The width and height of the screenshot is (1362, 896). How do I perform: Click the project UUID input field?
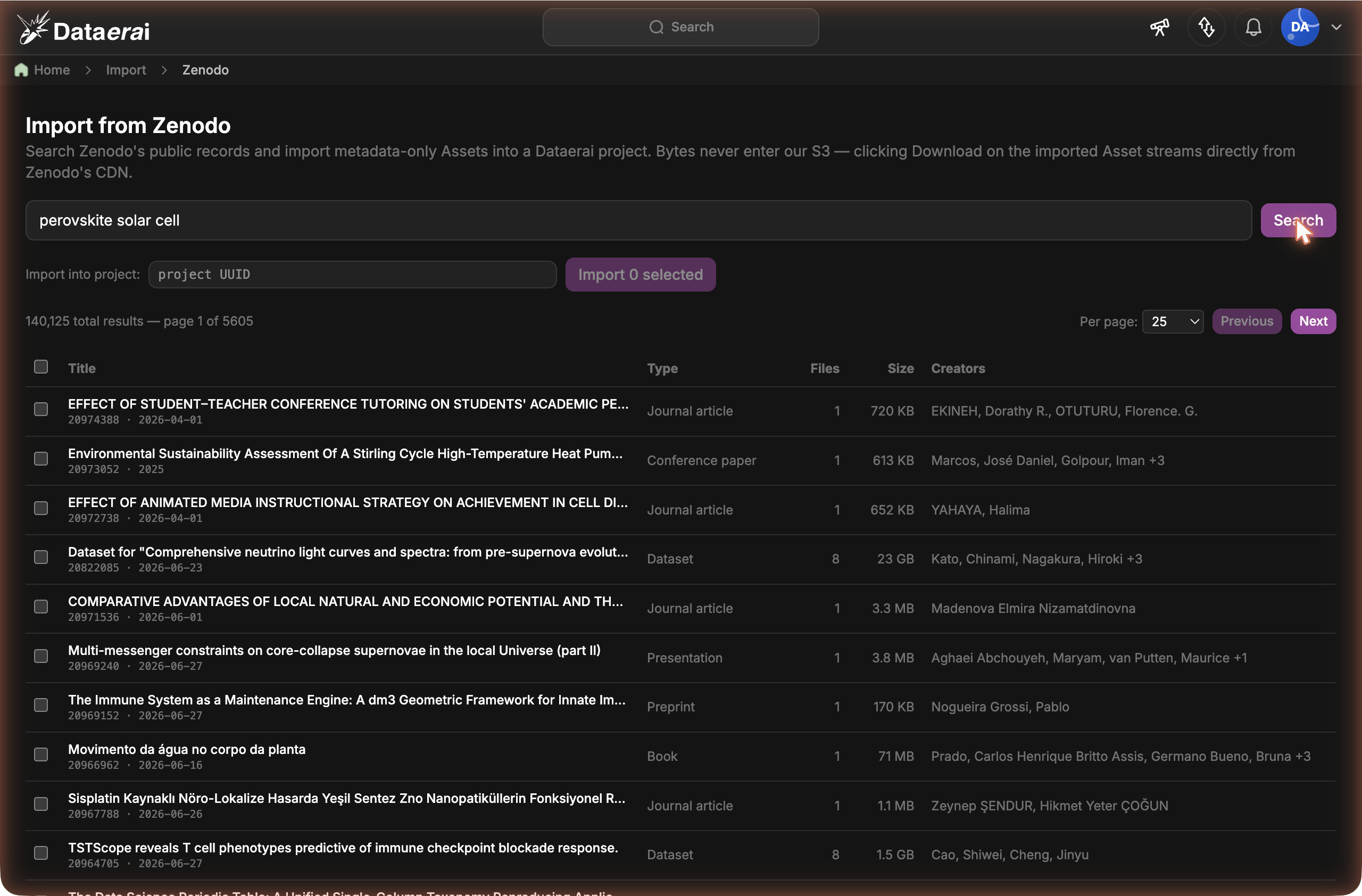point(353,275)
